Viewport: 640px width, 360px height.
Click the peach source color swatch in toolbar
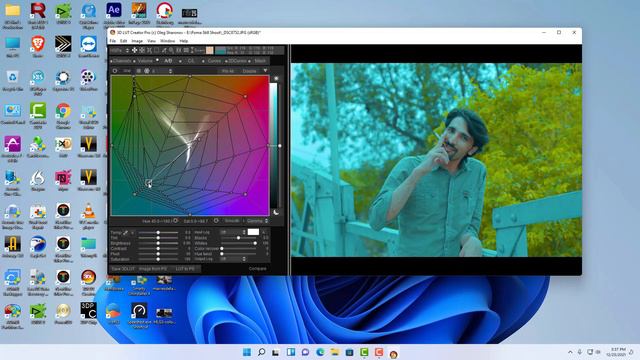click(x=209, y=50)
